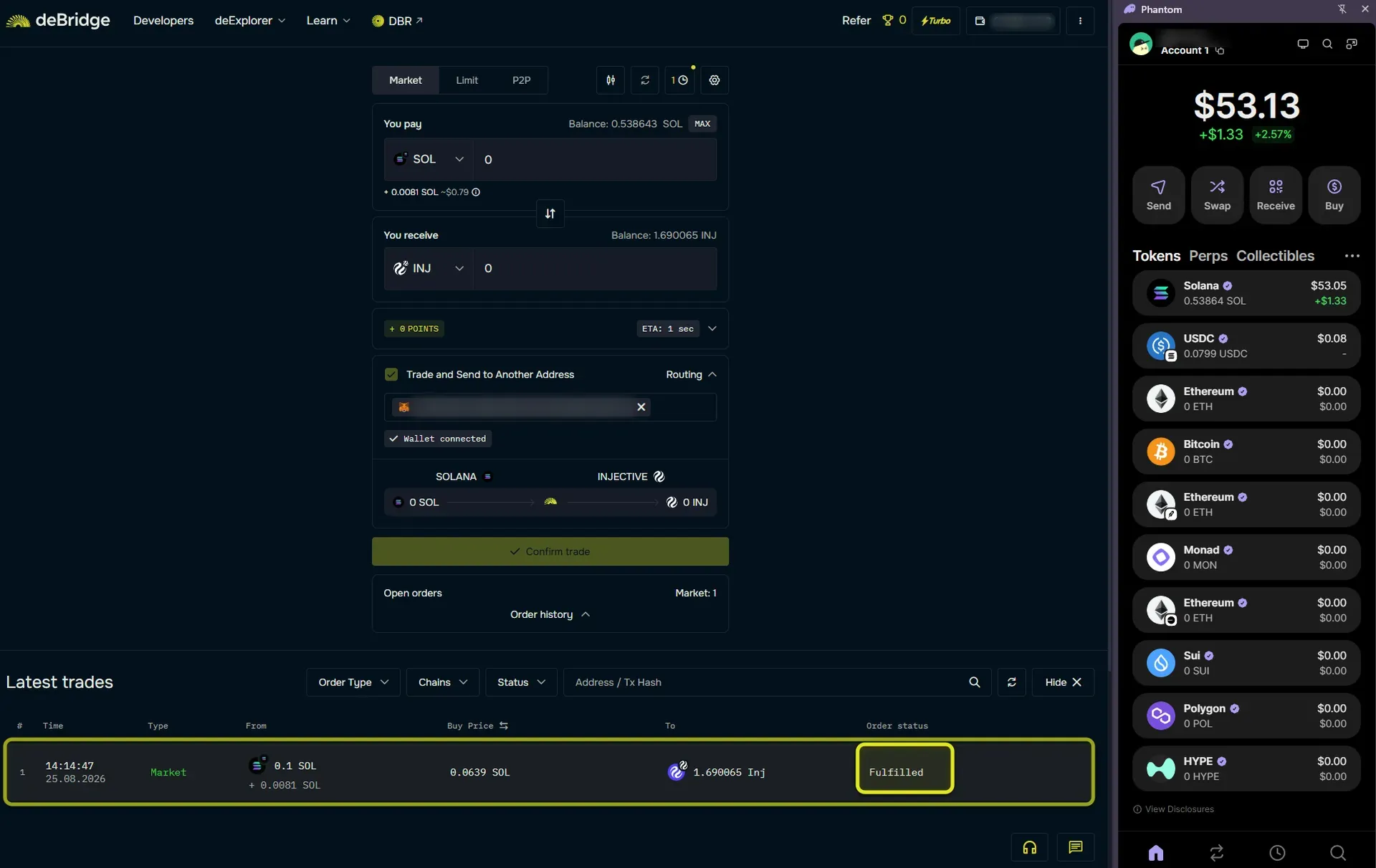Select Phantom Perps tab
Screen dimensions: 1376x868
(x=1208, y=256)
